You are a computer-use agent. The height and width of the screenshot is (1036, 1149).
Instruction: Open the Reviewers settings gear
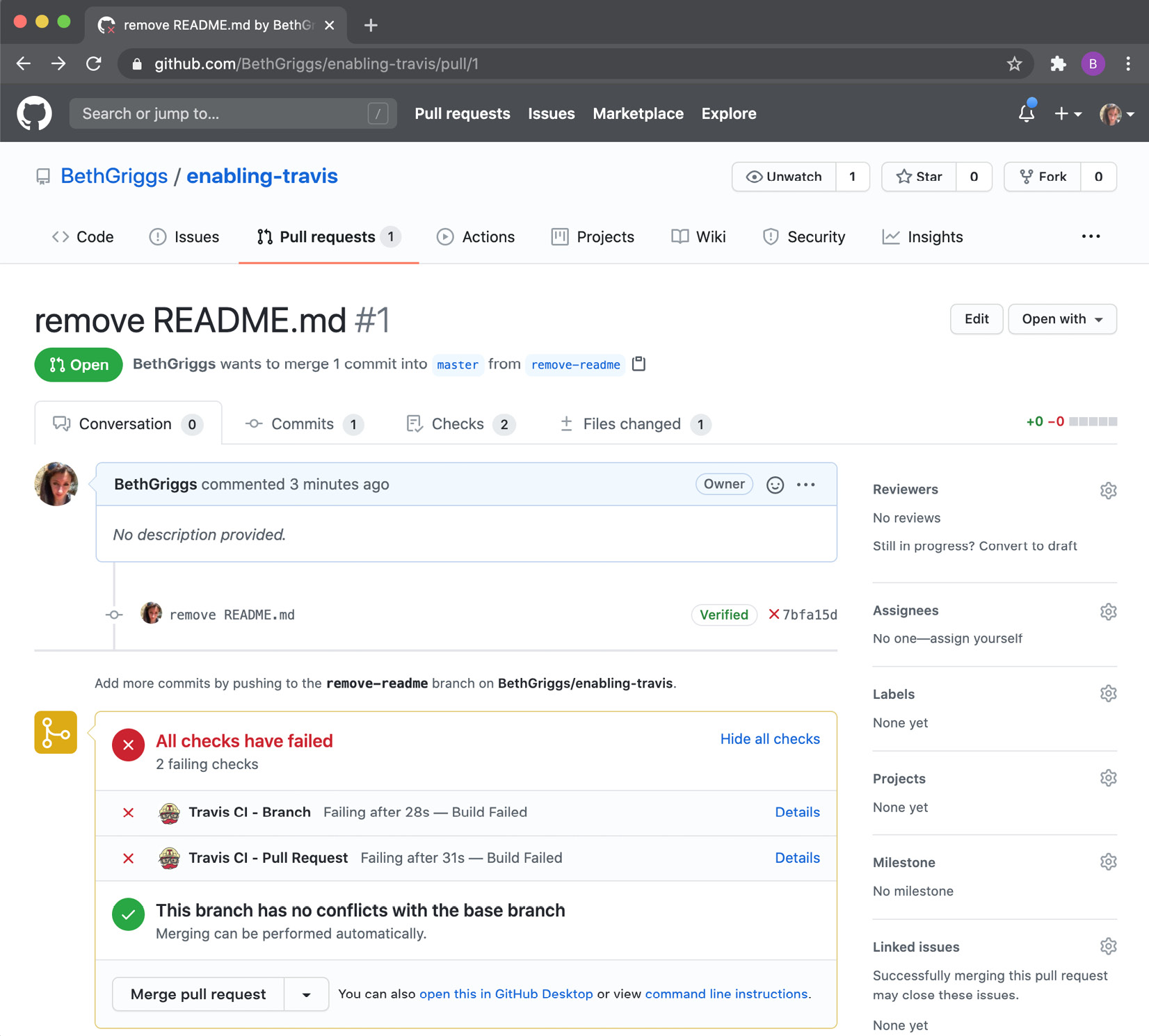click(1108, 490)
